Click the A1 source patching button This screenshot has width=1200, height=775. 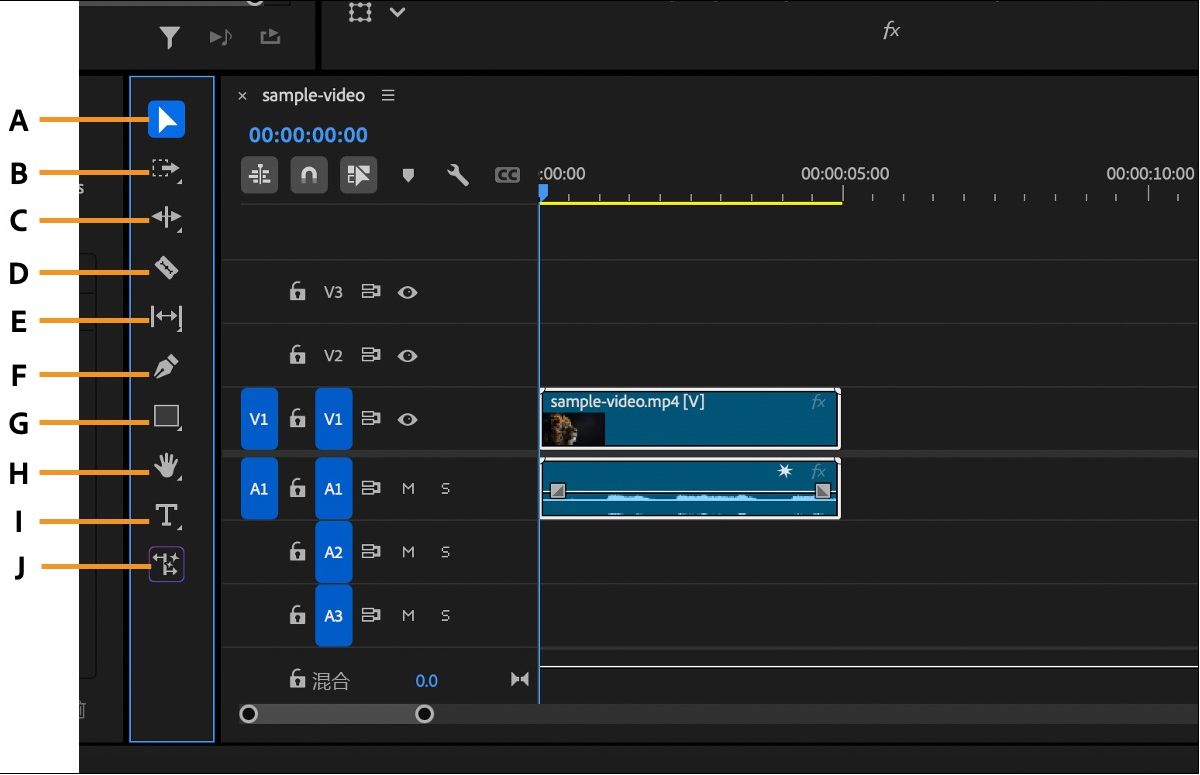click(x=258, y=488)
